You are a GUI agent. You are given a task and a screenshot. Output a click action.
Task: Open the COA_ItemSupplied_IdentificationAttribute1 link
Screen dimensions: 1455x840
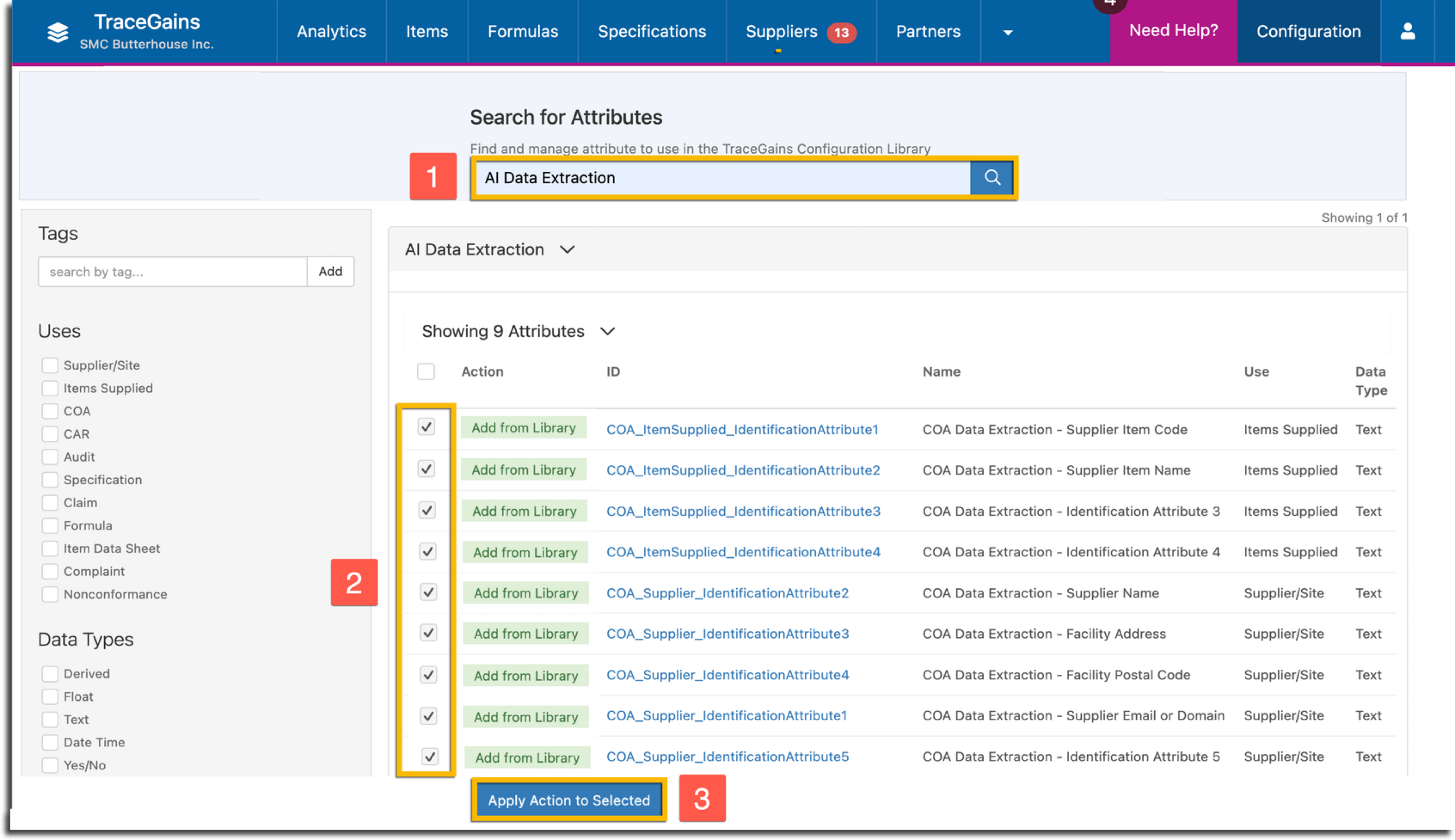(742, 429)
